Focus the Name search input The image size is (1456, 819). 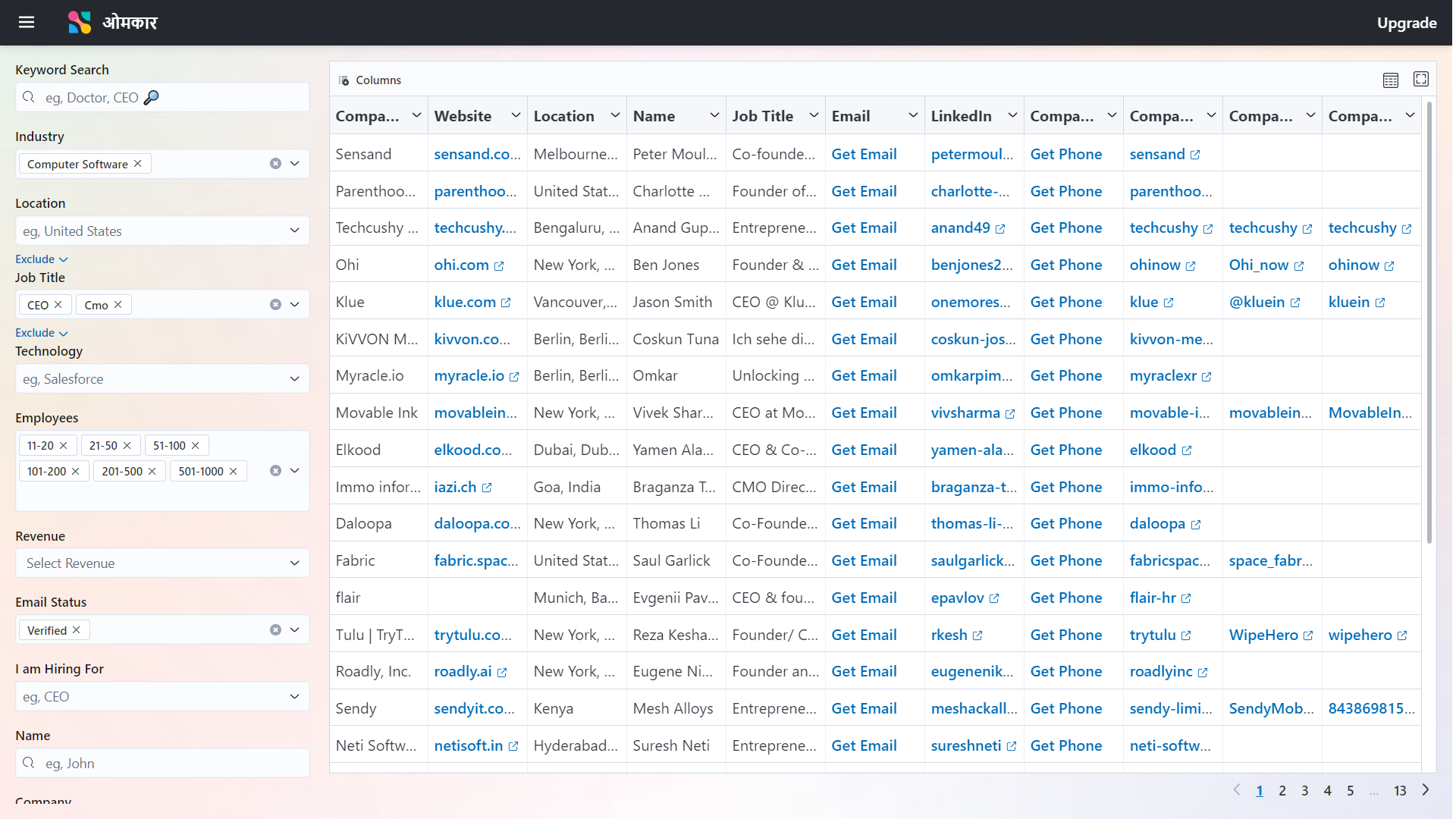(x=162, y=763)
